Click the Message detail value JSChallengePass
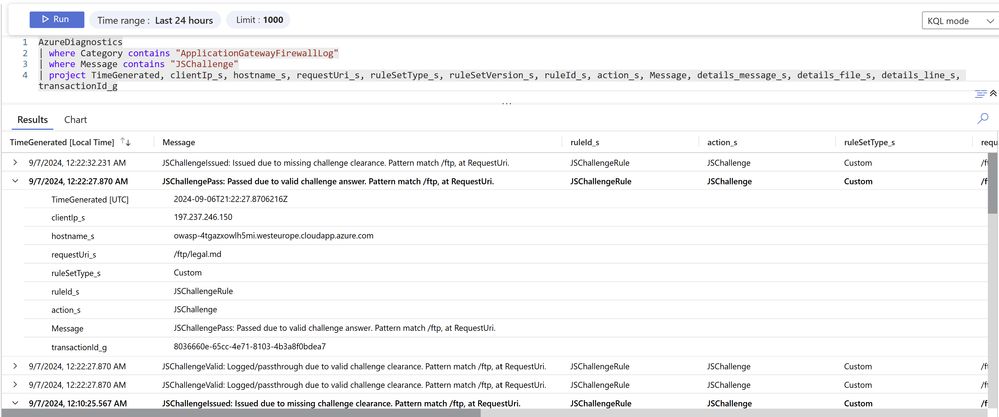The width and height of the screenshot is (999, 417). pos(334,329)
